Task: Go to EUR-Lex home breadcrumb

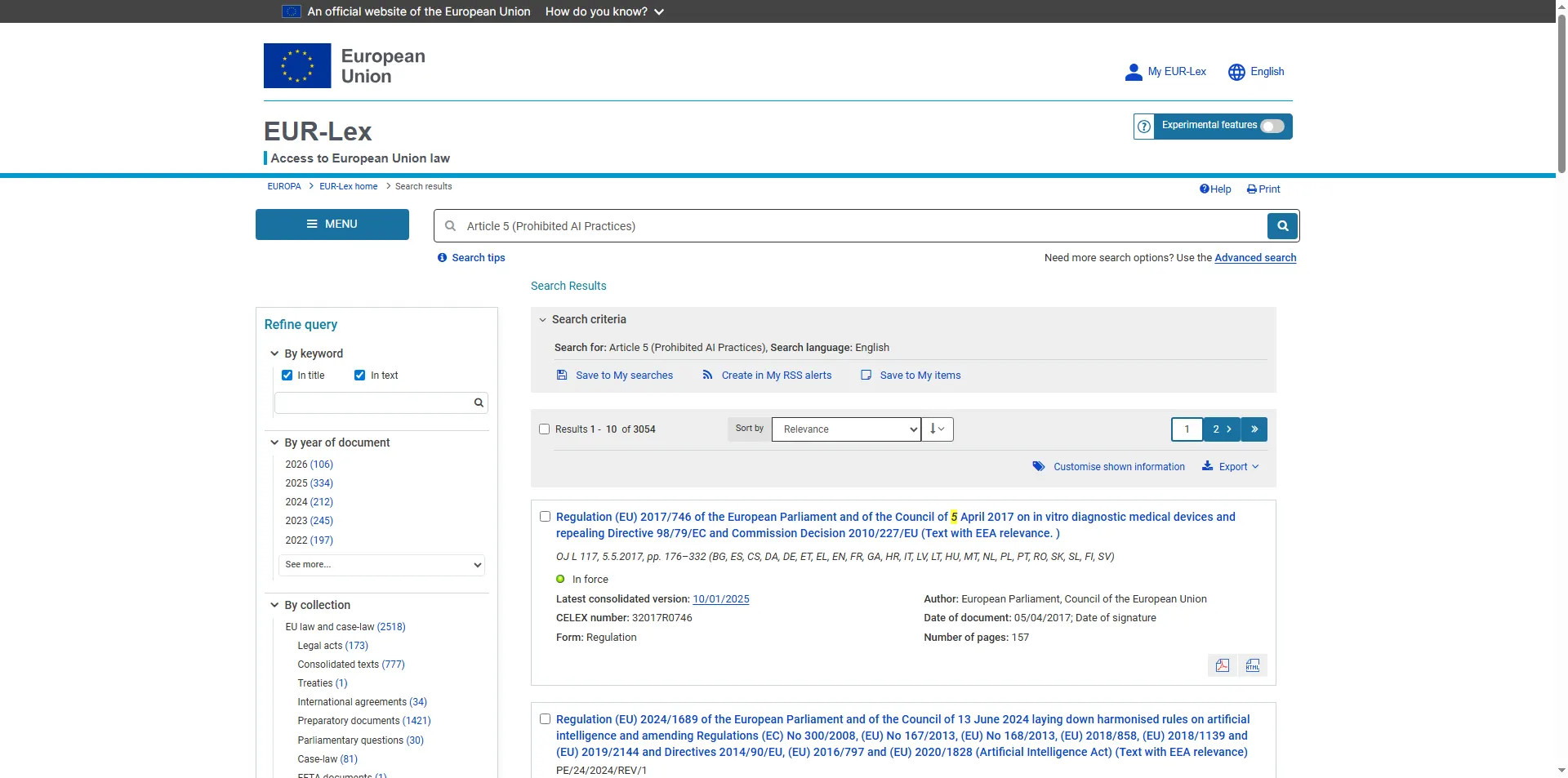Action: [349, 187]
